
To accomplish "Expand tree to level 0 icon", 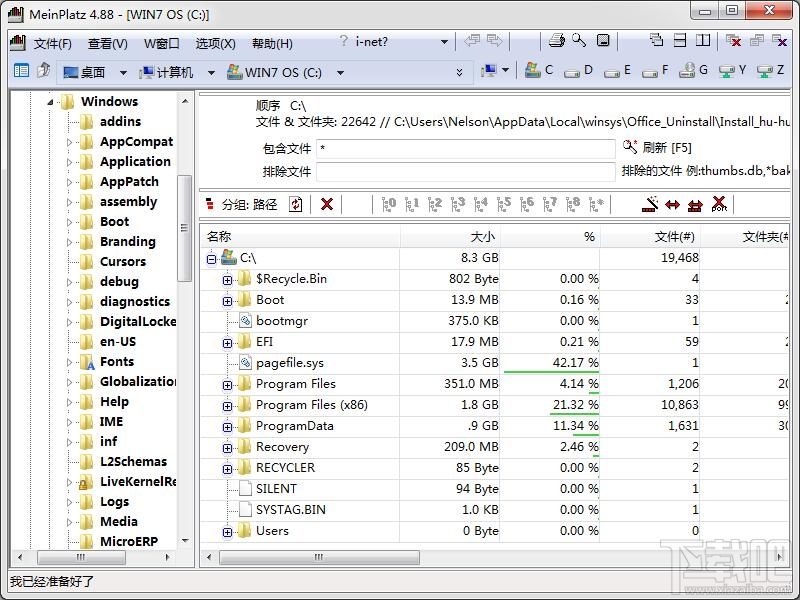I will point(389,204).
